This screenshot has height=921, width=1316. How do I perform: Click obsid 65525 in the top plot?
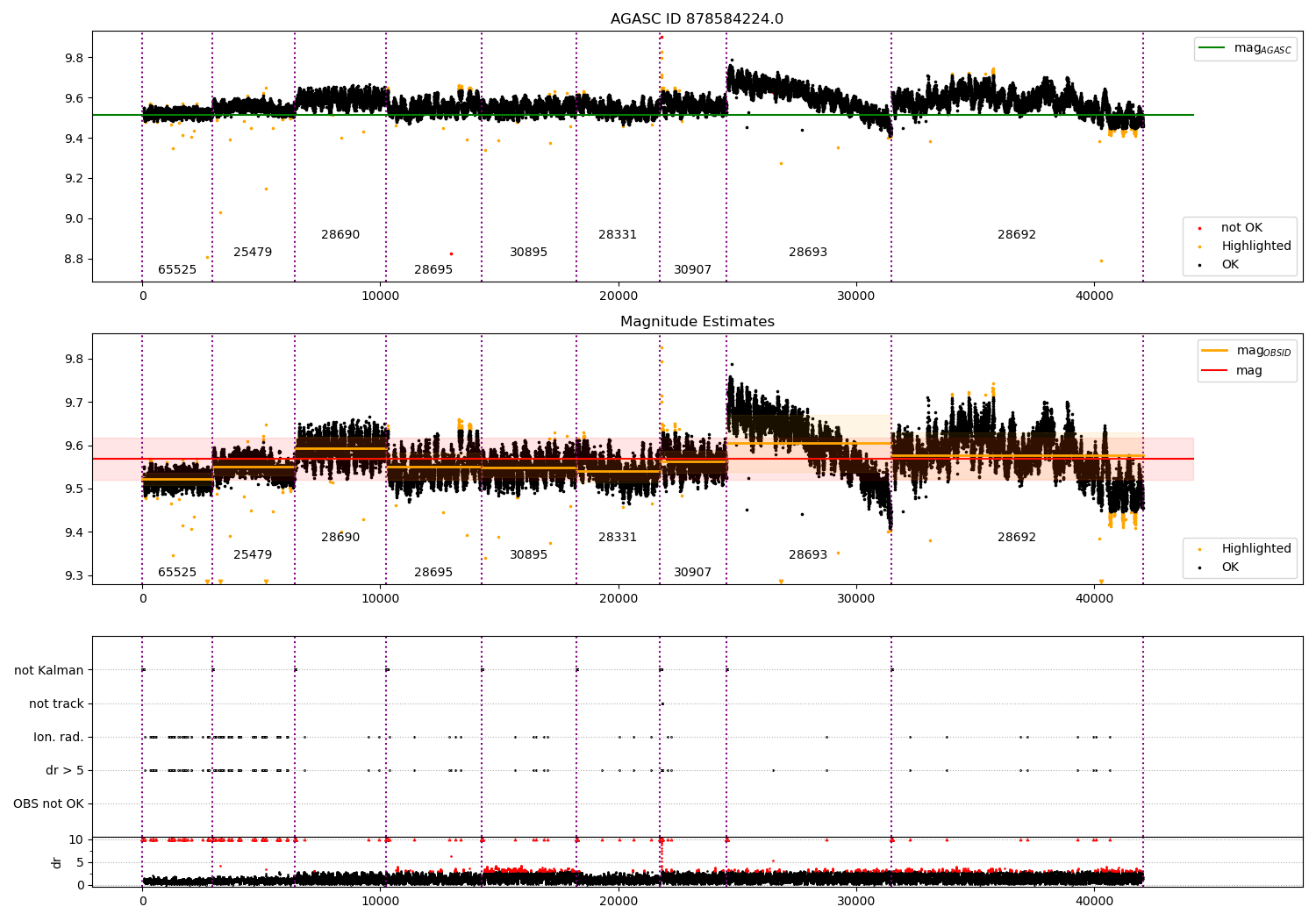coord(177,270)
